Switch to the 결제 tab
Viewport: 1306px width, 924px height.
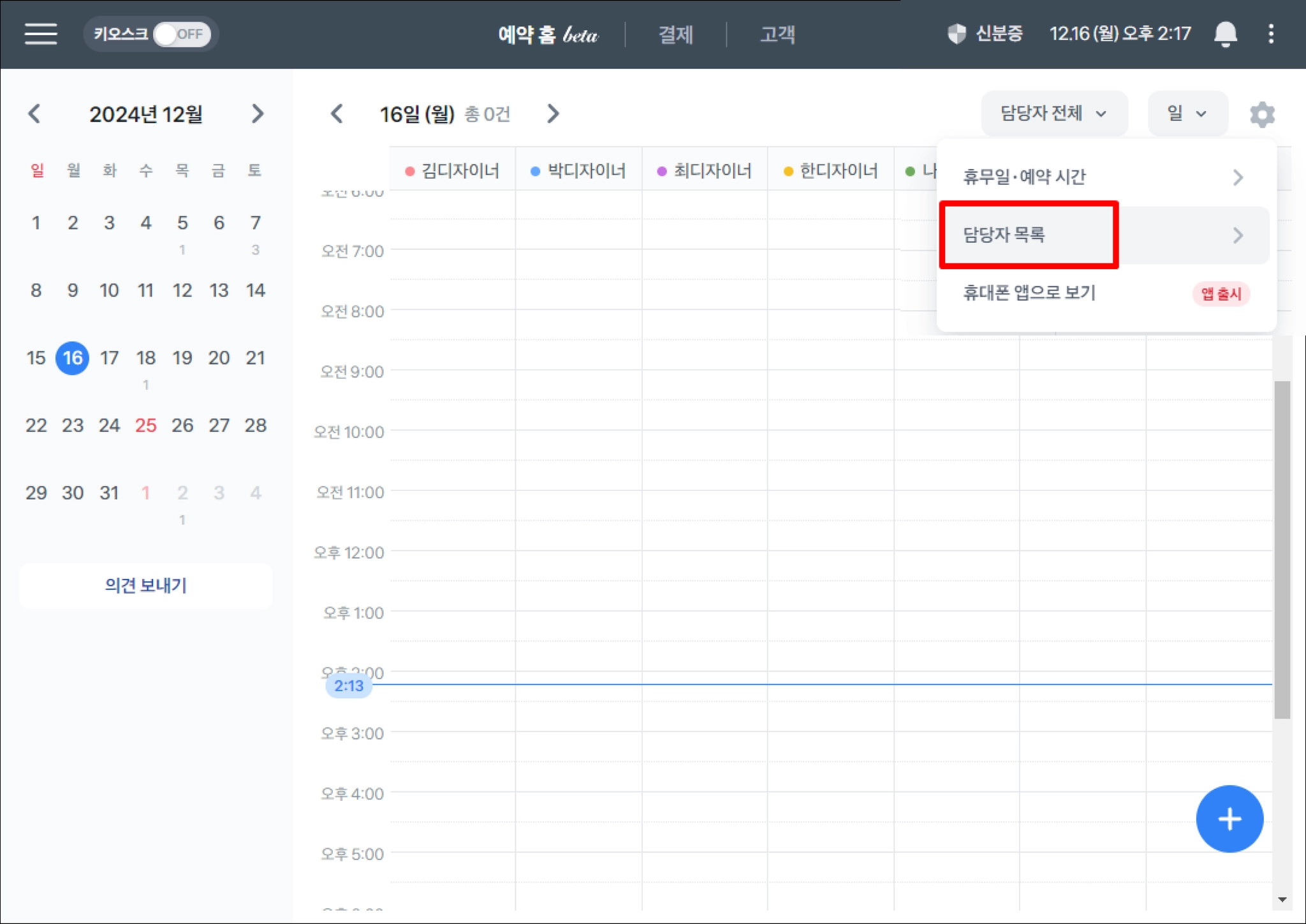click(x=675, y=34)
